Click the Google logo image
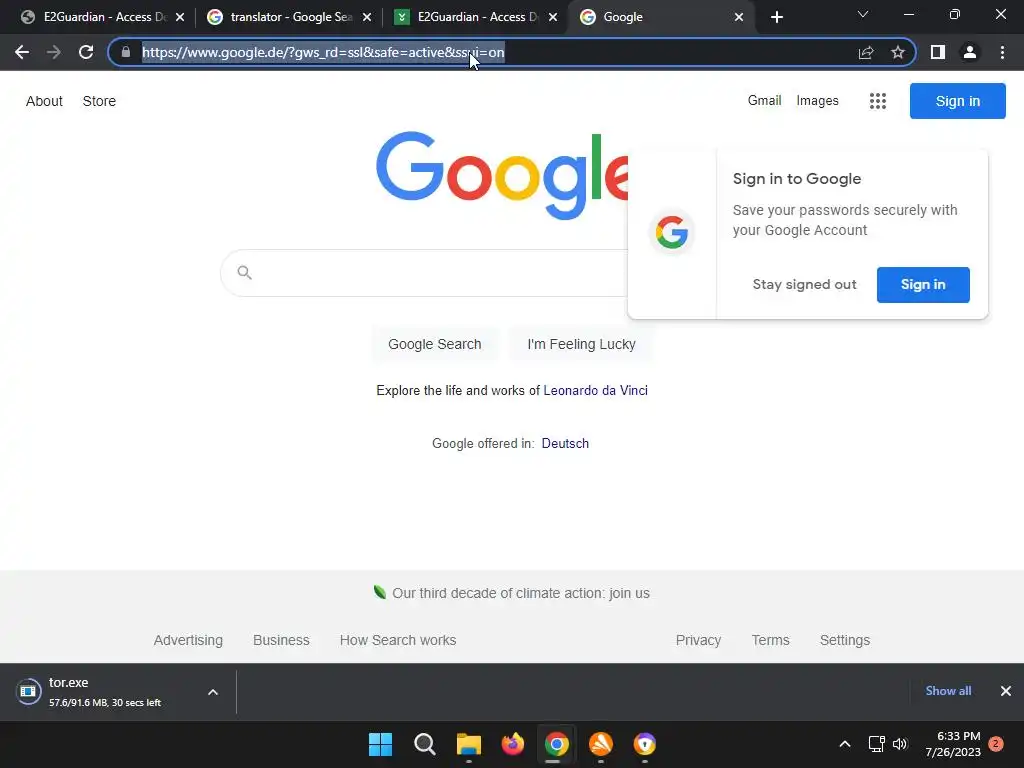 click(502, 175)
